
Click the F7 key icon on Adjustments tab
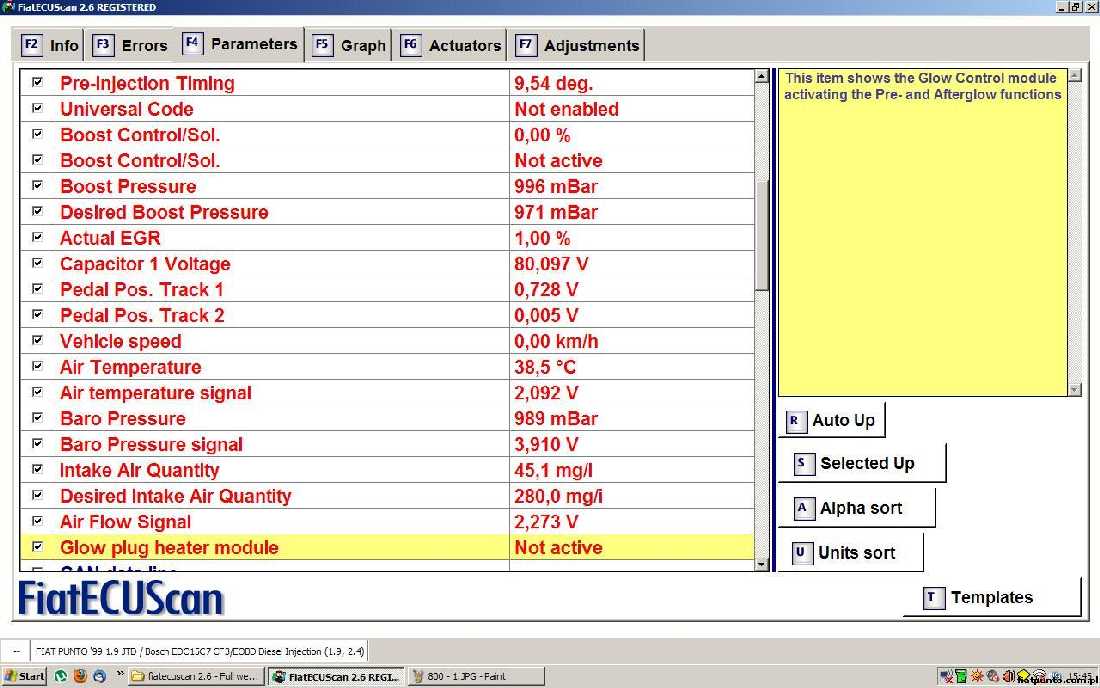coord(525,45)
